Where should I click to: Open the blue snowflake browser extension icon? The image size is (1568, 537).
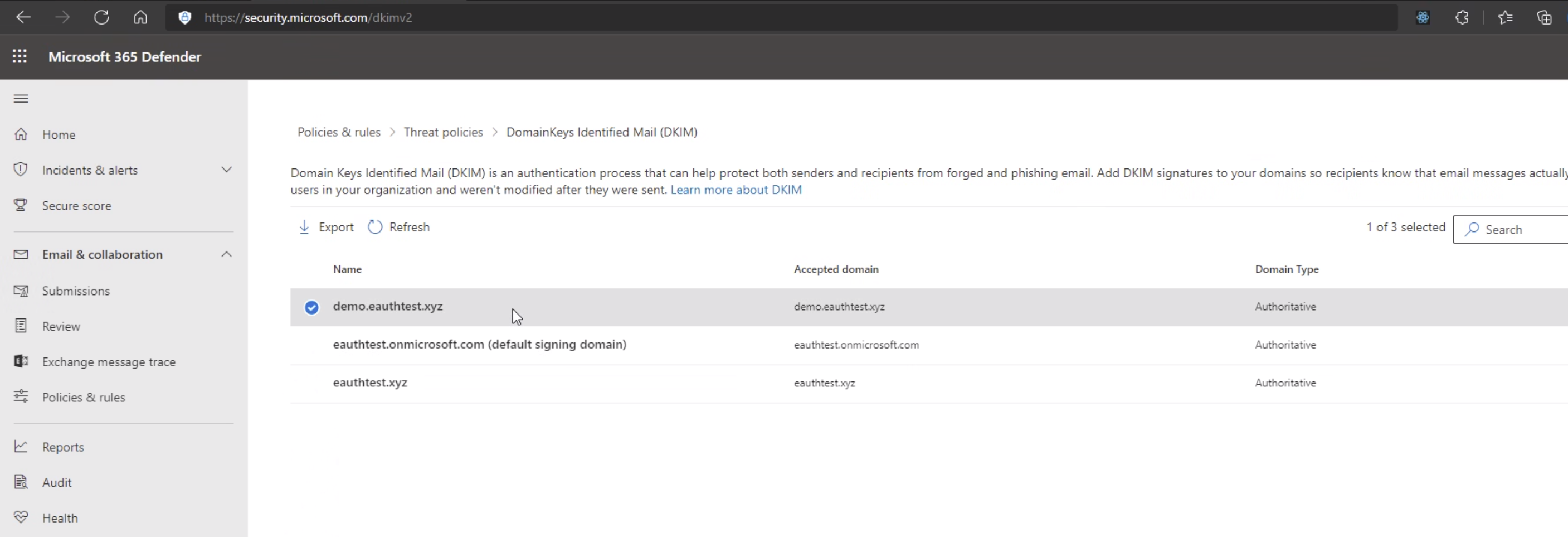click(x=1423, y=17)
